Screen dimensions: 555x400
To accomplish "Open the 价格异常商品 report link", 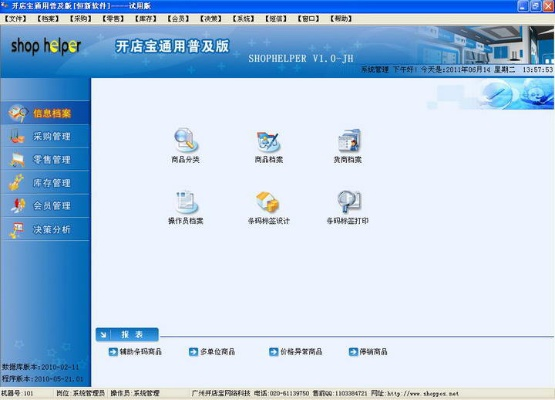I will (301, 352).
